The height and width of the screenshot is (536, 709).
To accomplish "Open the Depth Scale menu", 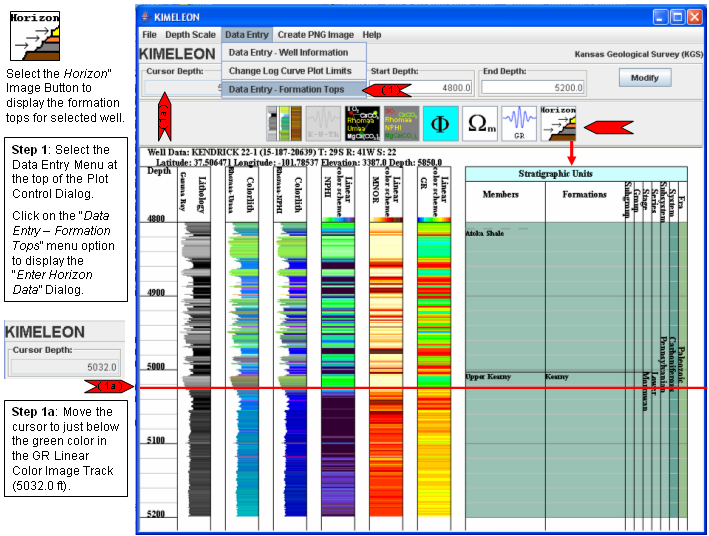I will 190,34.
